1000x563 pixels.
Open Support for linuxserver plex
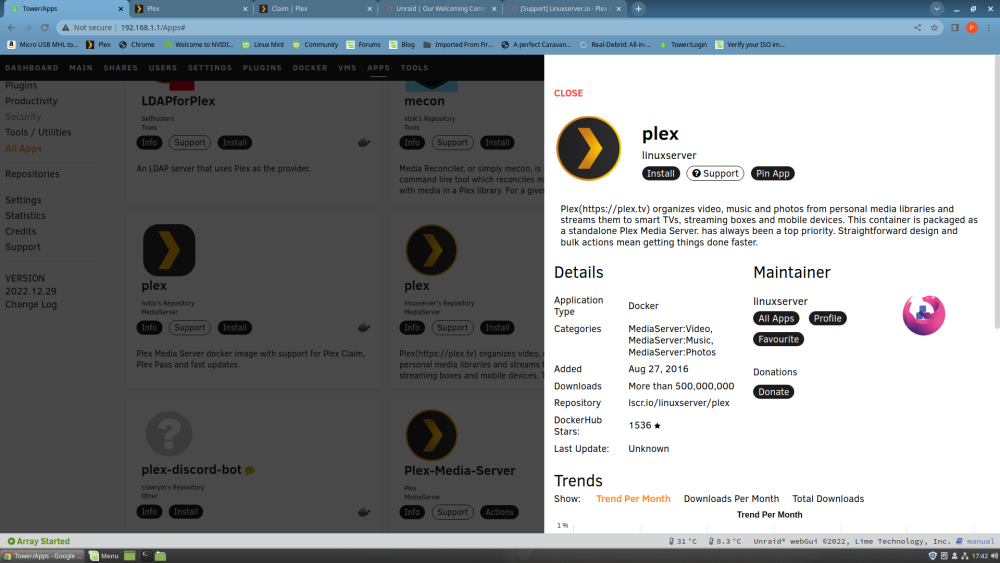[x=715, y=173]
